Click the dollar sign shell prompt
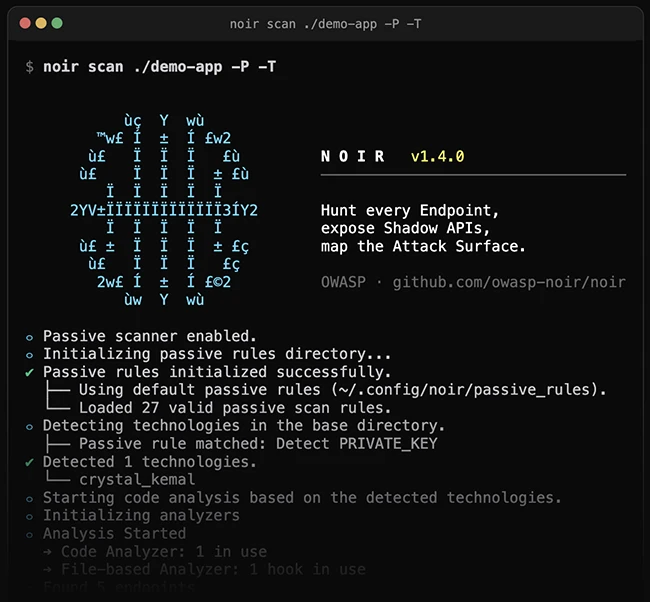Screen dimensions: 650x602 point(29,67)
